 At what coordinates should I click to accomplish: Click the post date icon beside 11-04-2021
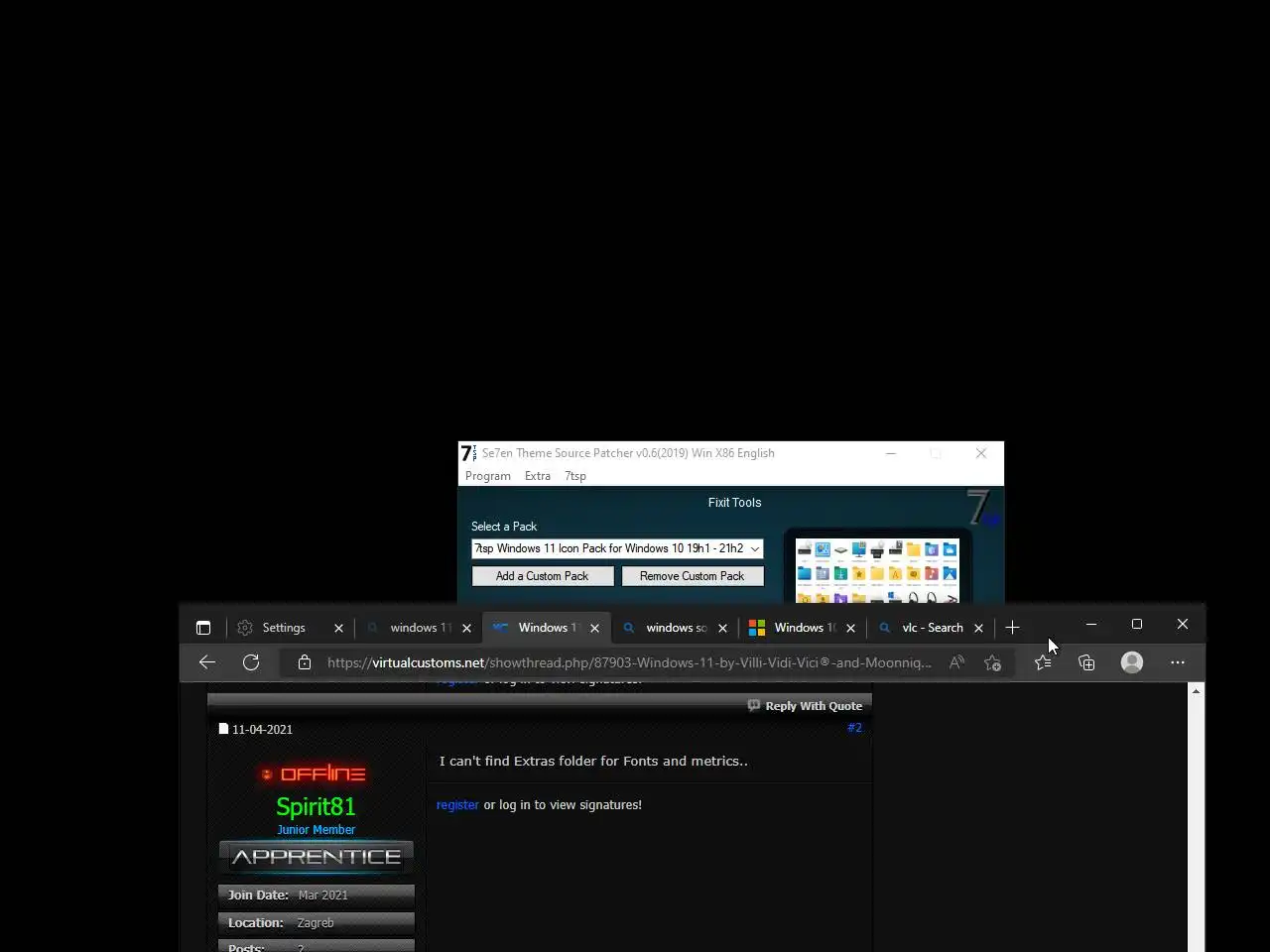pyautogui.click(x=223, y=729)
